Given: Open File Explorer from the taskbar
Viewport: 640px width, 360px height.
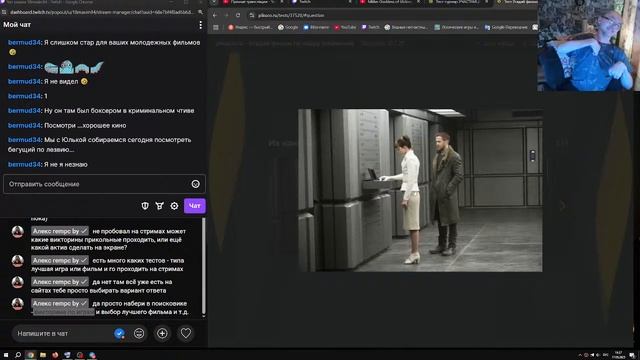Looking at the screenshot, I should [42, 355].
